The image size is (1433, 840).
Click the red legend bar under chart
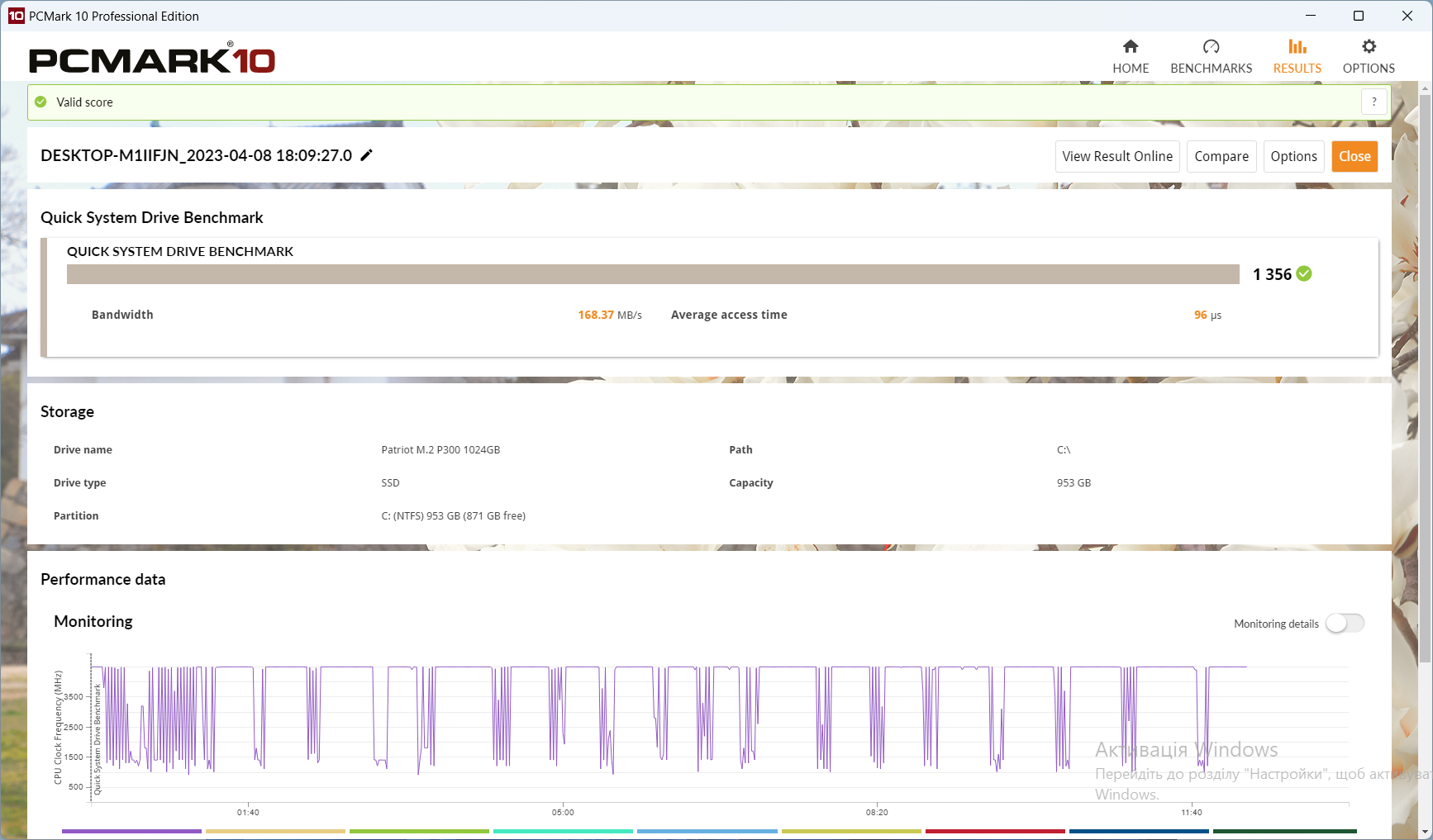[x=995, y=831]
